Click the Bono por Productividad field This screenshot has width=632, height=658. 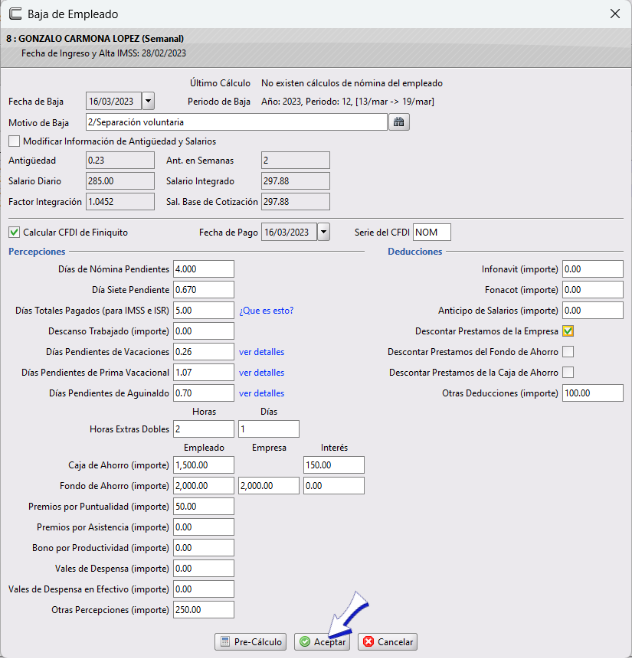[x=204, y=548]
